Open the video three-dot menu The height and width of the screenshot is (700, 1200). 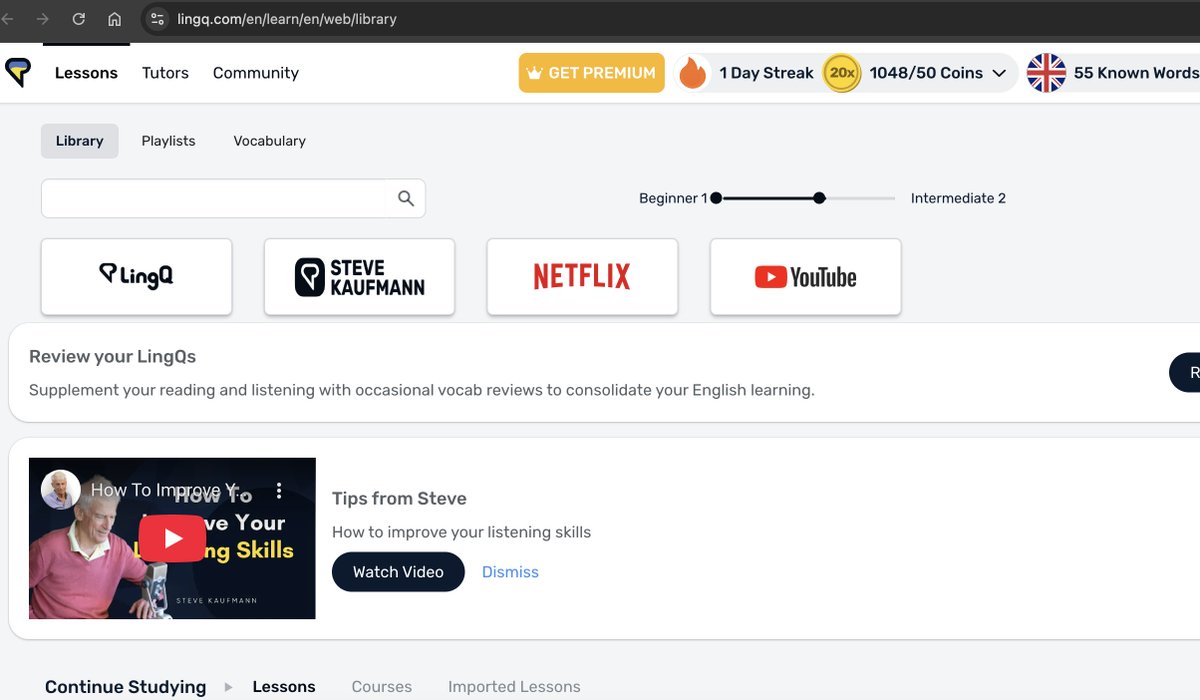(279, 490)
